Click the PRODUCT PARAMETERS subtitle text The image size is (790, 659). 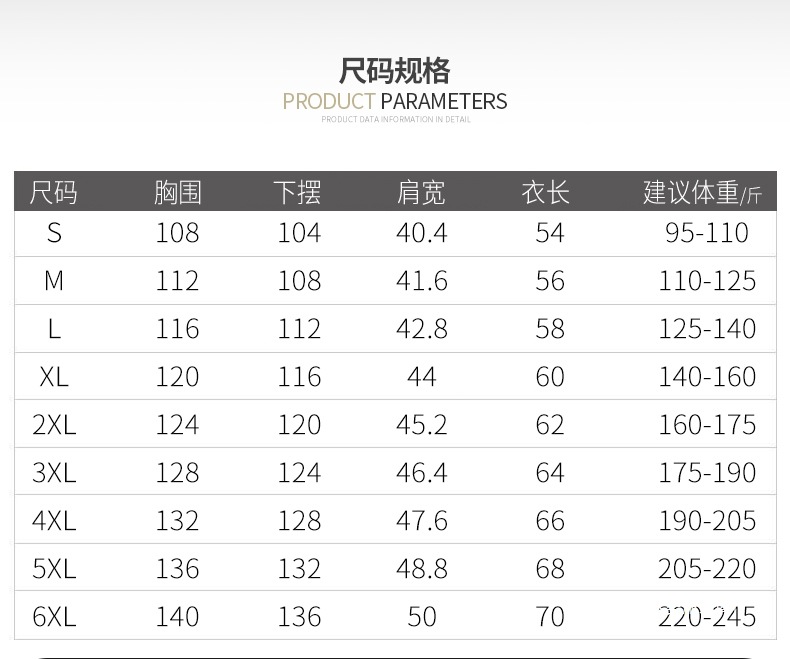coord(395,101)
